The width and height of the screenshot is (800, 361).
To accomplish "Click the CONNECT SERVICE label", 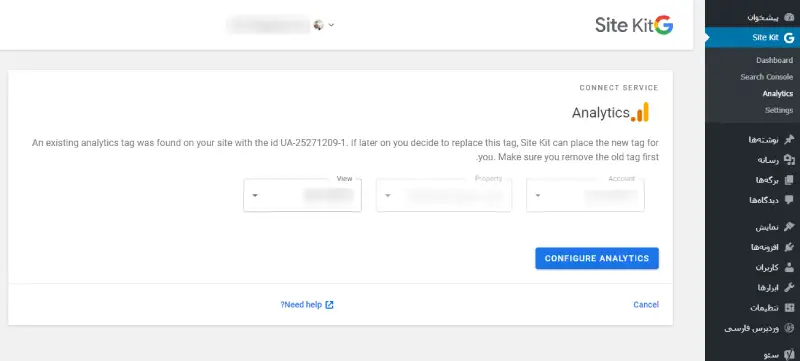I will [619, 88].
